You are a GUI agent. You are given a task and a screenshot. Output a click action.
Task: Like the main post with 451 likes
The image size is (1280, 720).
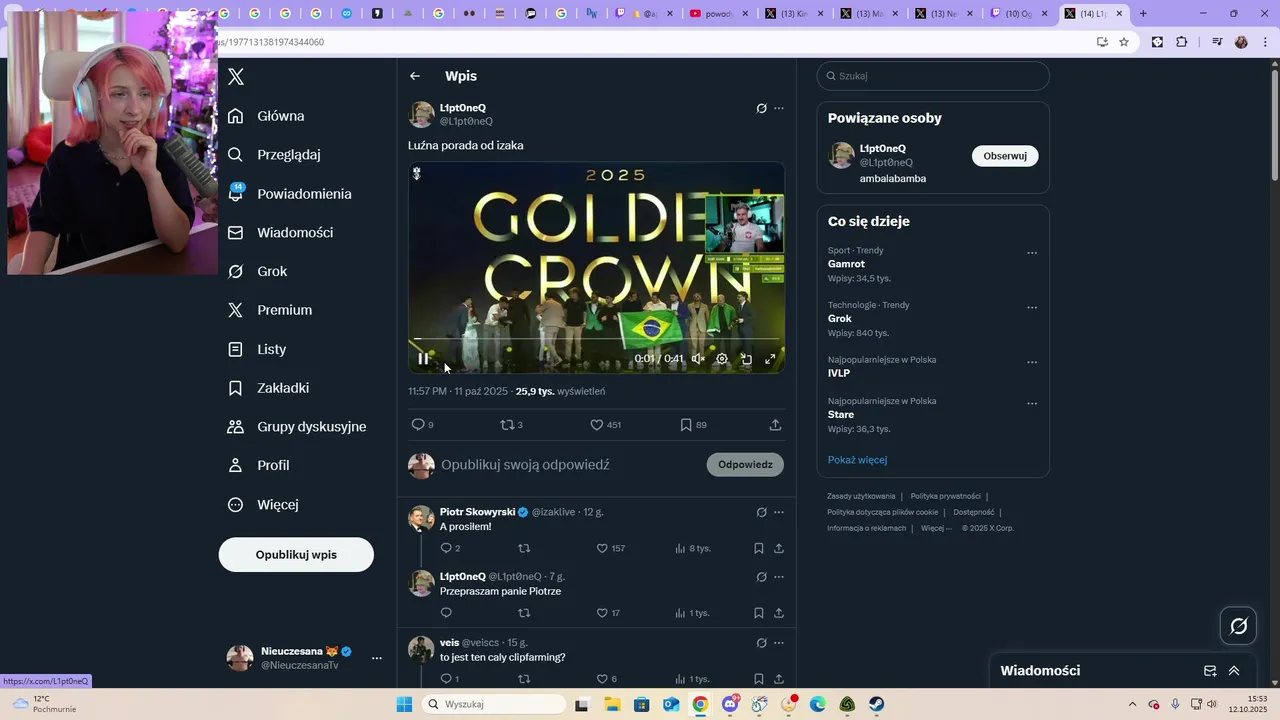pos(605,425)
